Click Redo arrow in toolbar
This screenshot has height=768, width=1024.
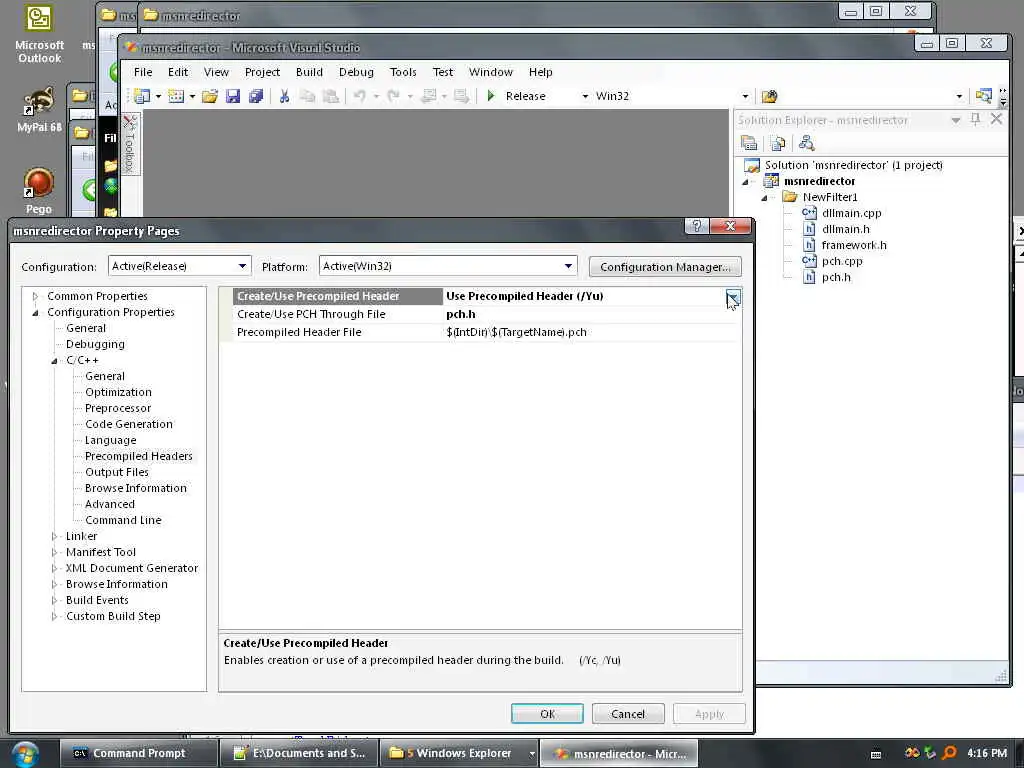click(x=393, y=96)
